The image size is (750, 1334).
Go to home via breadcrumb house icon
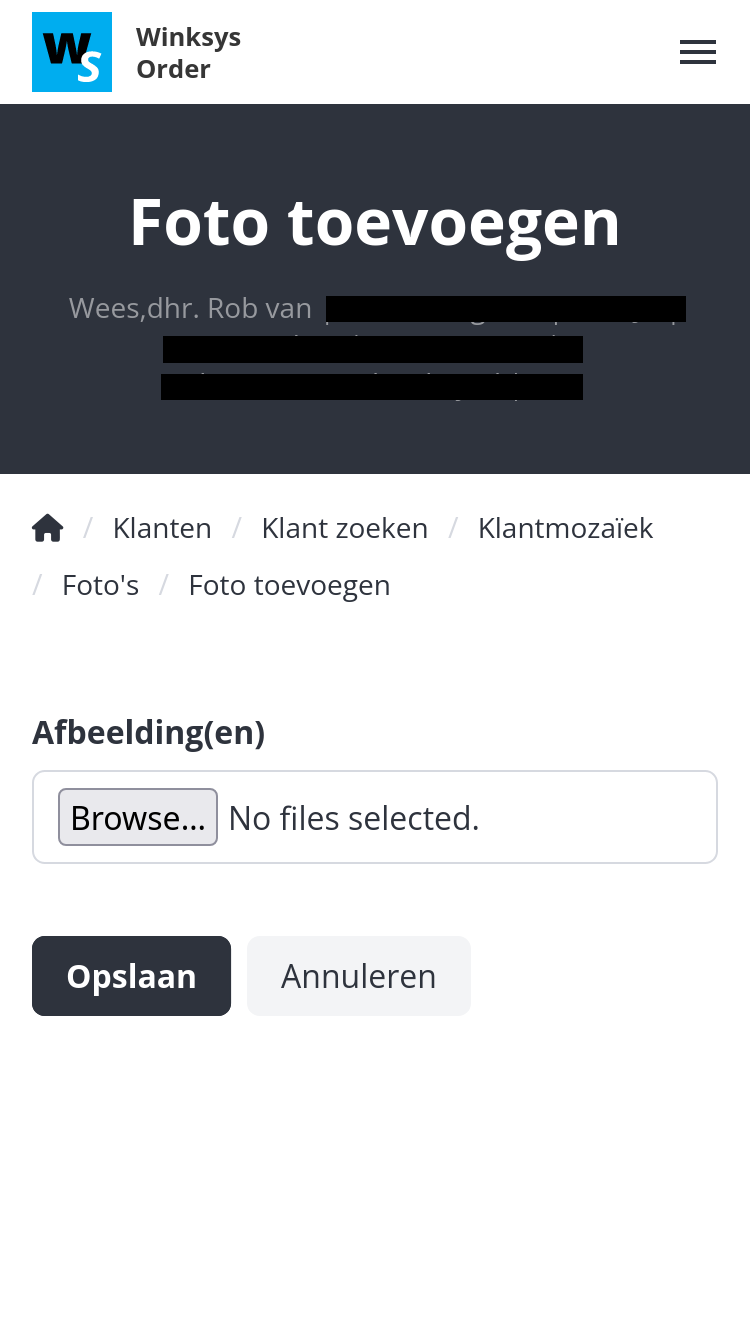[48, 528]
